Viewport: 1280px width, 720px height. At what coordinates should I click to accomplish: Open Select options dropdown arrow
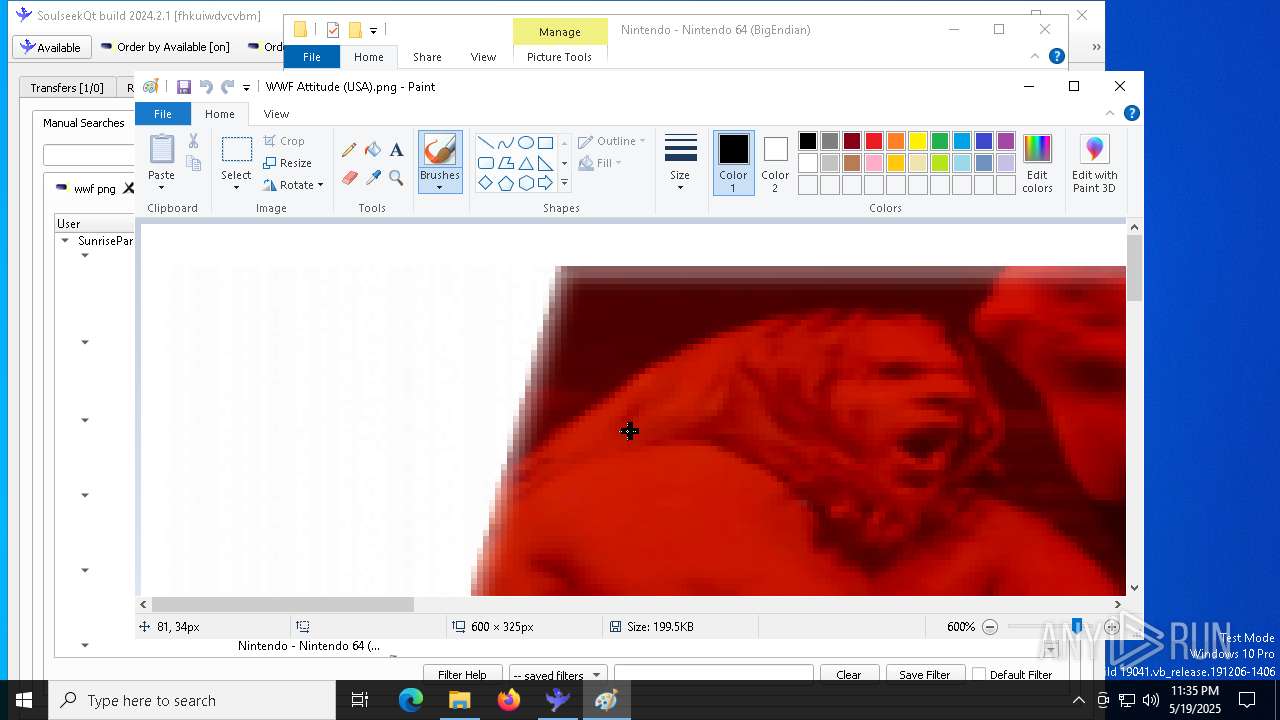237,188
